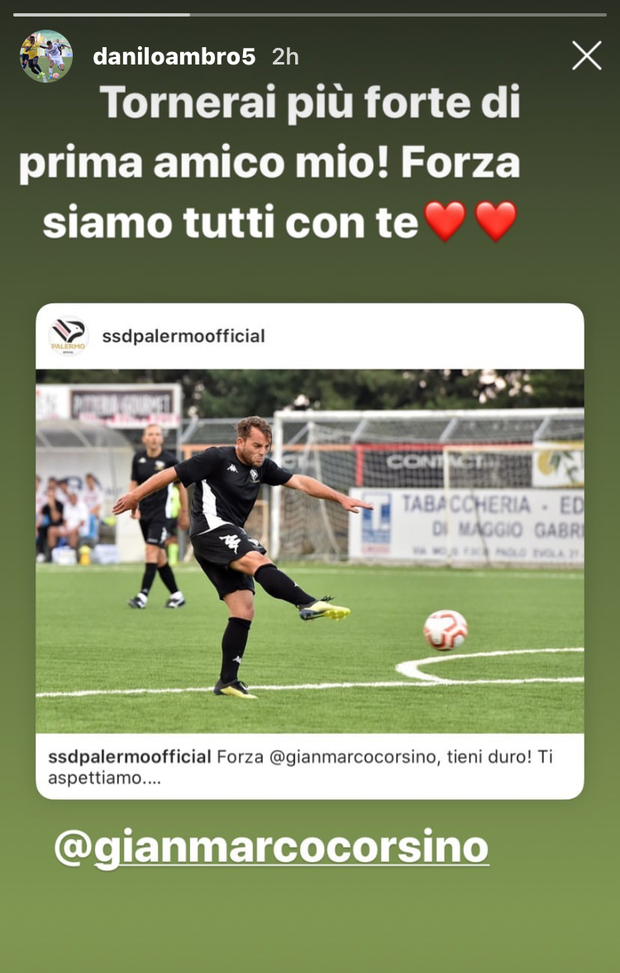Tap the bold ssdpalermoofficial name in the caption
Image resolution: width=620 pixels, height=973 pixels.
pyautogui.click(x=130, y=757)
